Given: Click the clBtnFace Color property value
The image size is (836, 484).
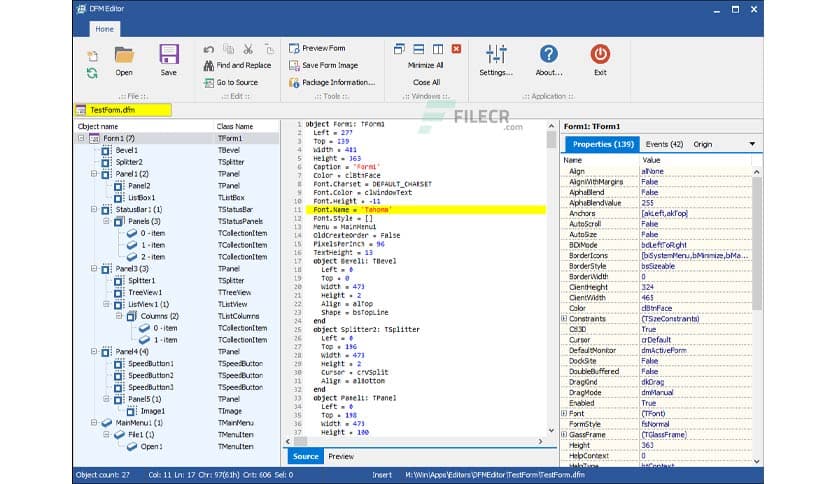Looking at the screenshot, I should (657, 308).
